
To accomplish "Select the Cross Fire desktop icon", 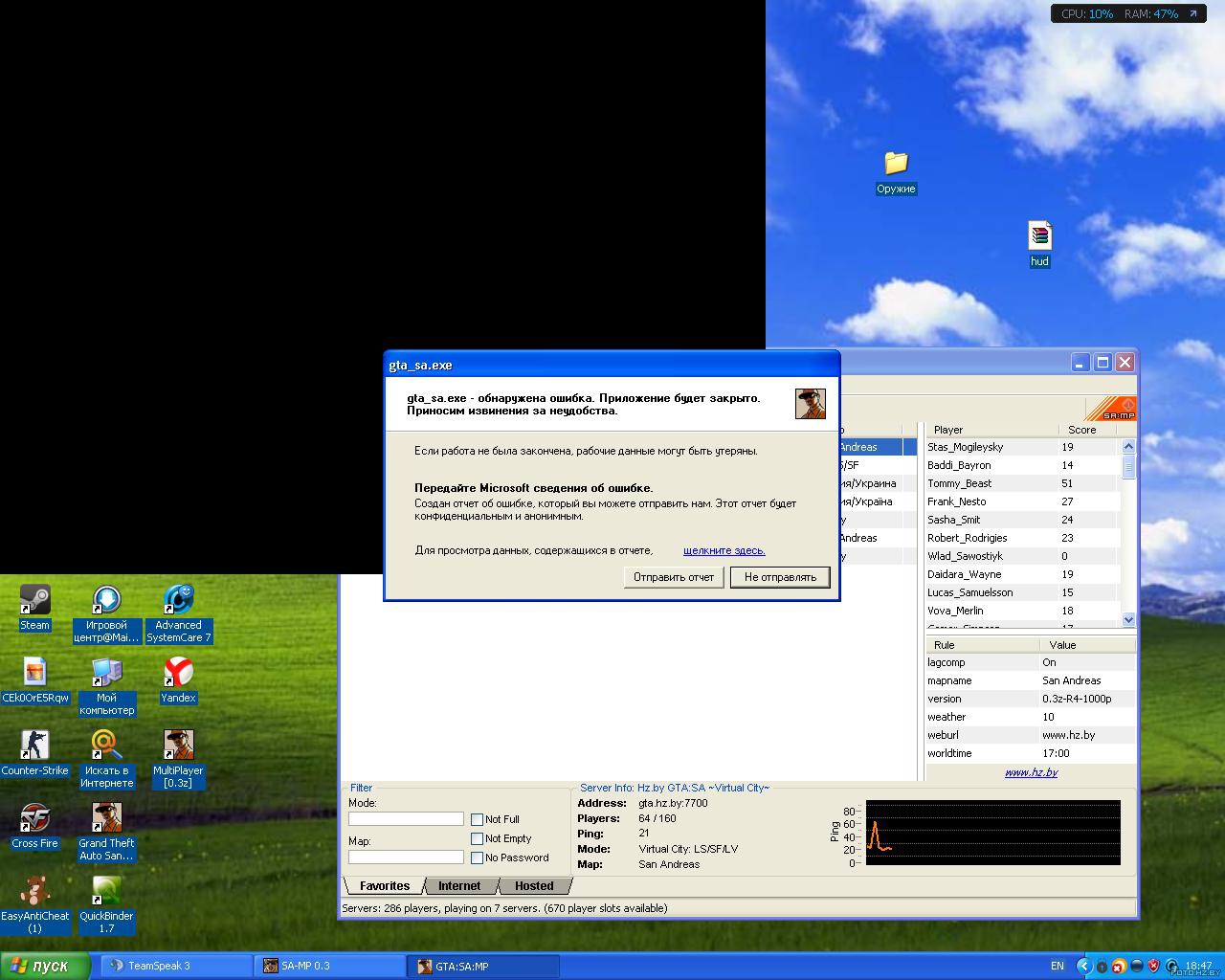I will (35, 826).
